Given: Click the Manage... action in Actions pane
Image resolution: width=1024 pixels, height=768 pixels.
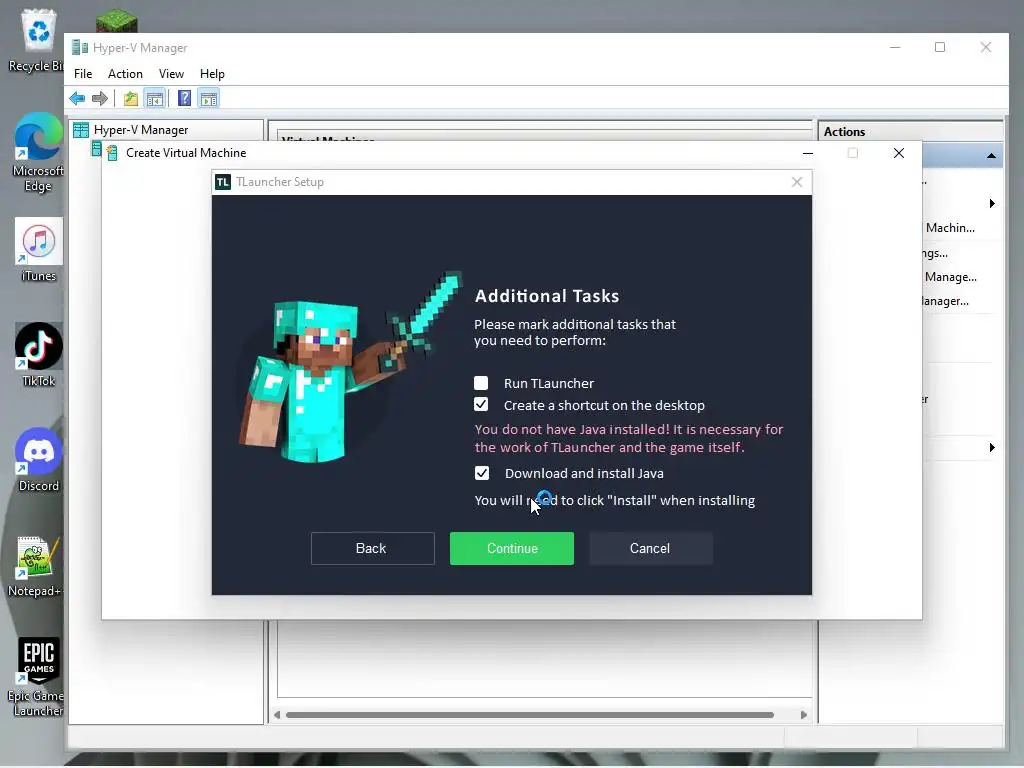Looking at the screenshot, I should point(951,277).
